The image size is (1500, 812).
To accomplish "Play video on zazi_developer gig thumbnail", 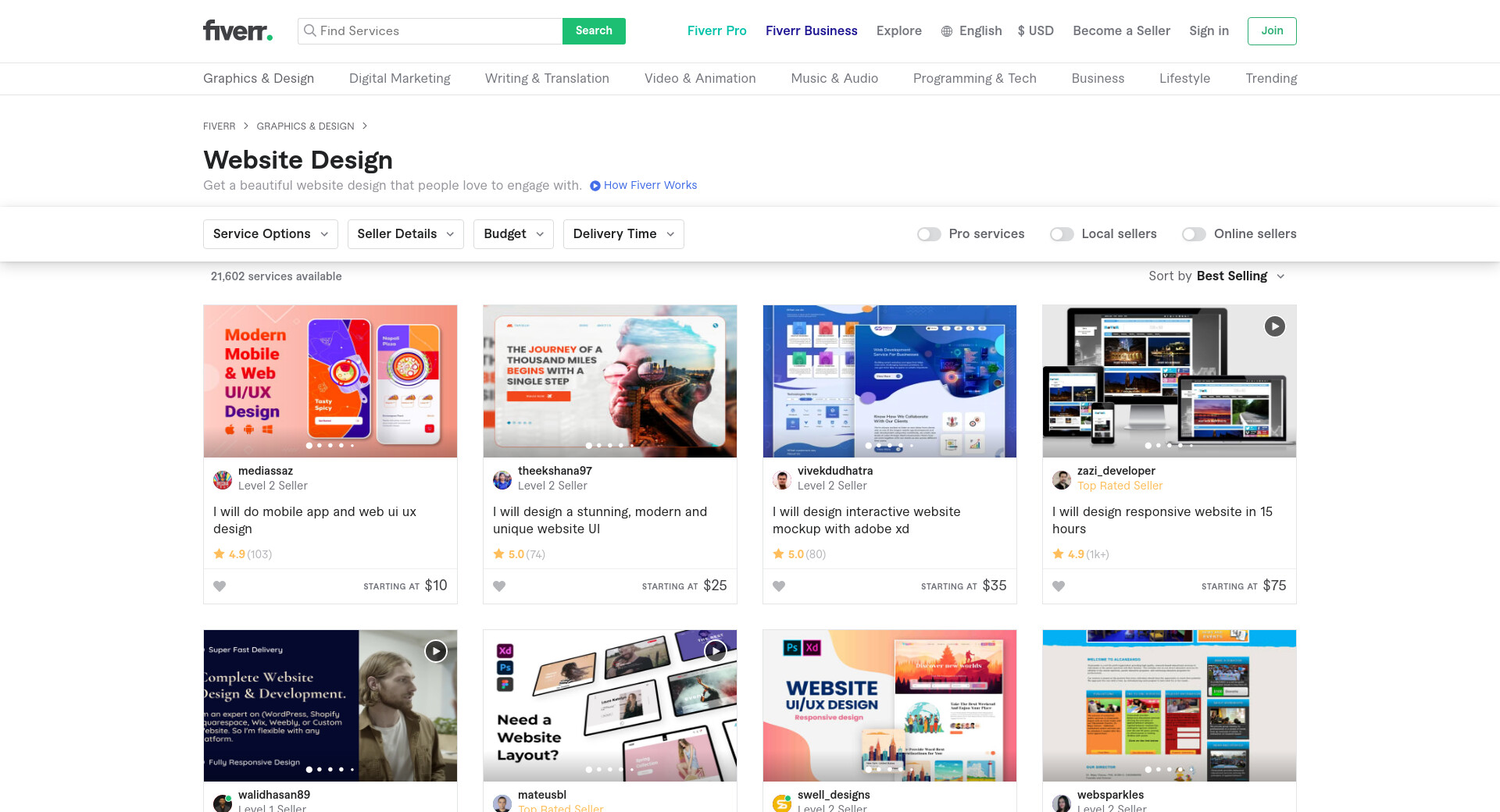I will pos(1274,326).
